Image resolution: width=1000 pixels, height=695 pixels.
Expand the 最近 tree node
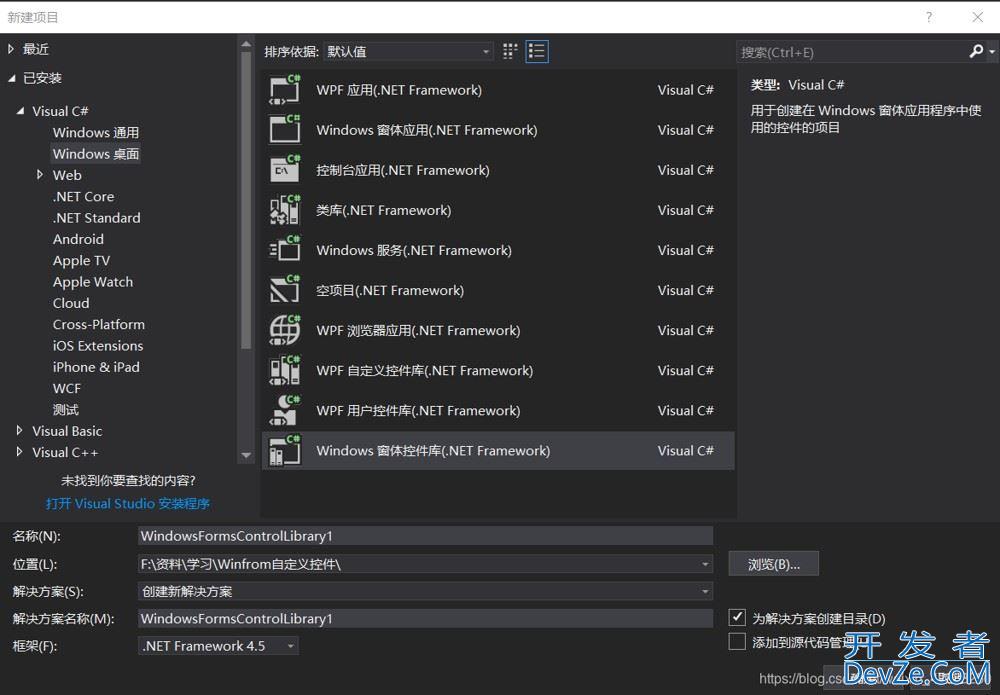11,48
